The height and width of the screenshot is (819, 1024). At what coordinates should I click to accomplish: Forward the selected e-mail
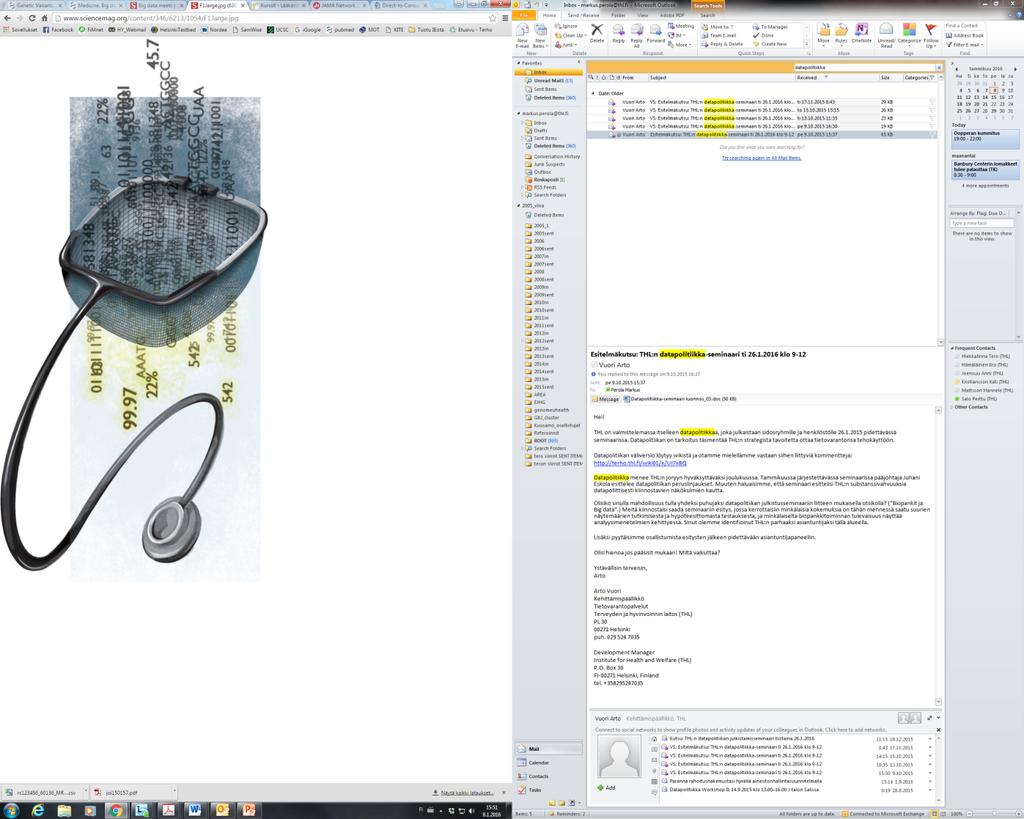tap(656, 33)
